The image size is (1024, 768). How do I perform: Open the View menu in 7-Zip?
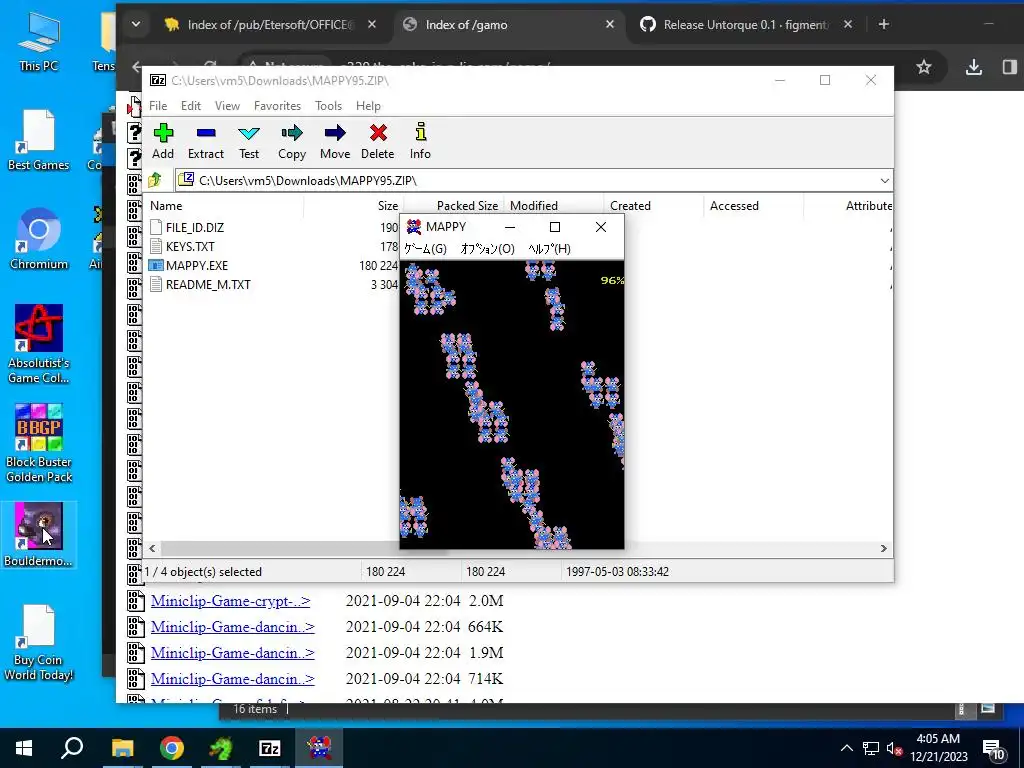click(227, 106)
